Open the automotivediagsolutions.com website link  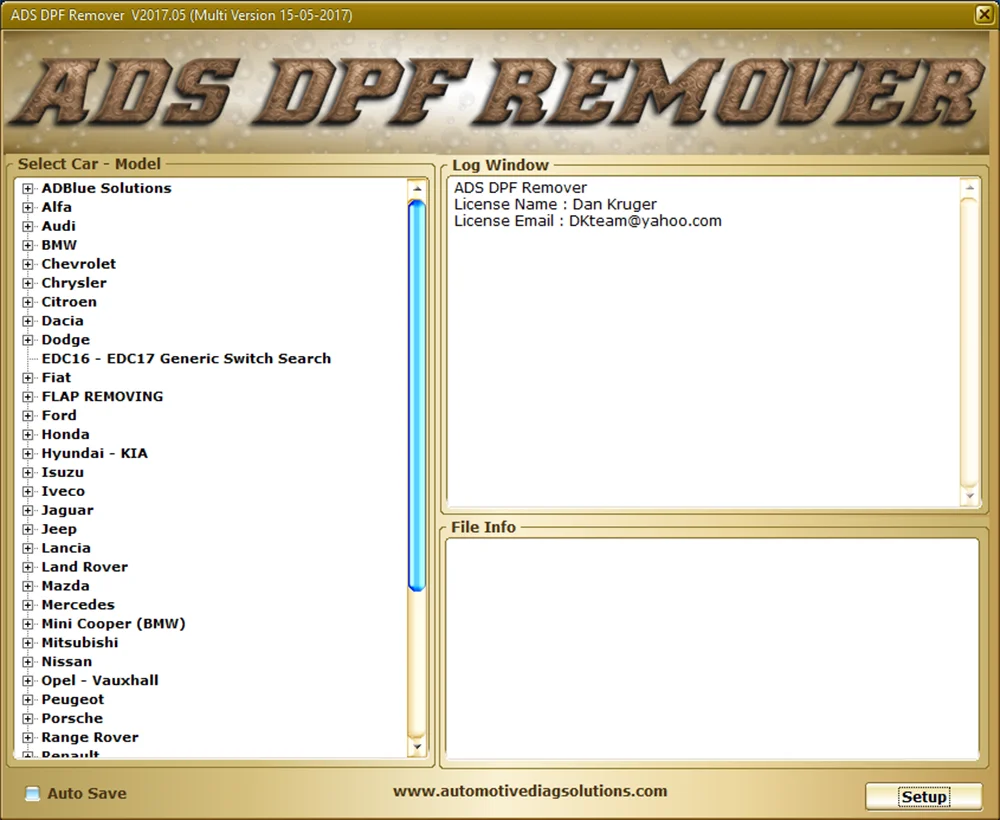[x=530, y=791]
